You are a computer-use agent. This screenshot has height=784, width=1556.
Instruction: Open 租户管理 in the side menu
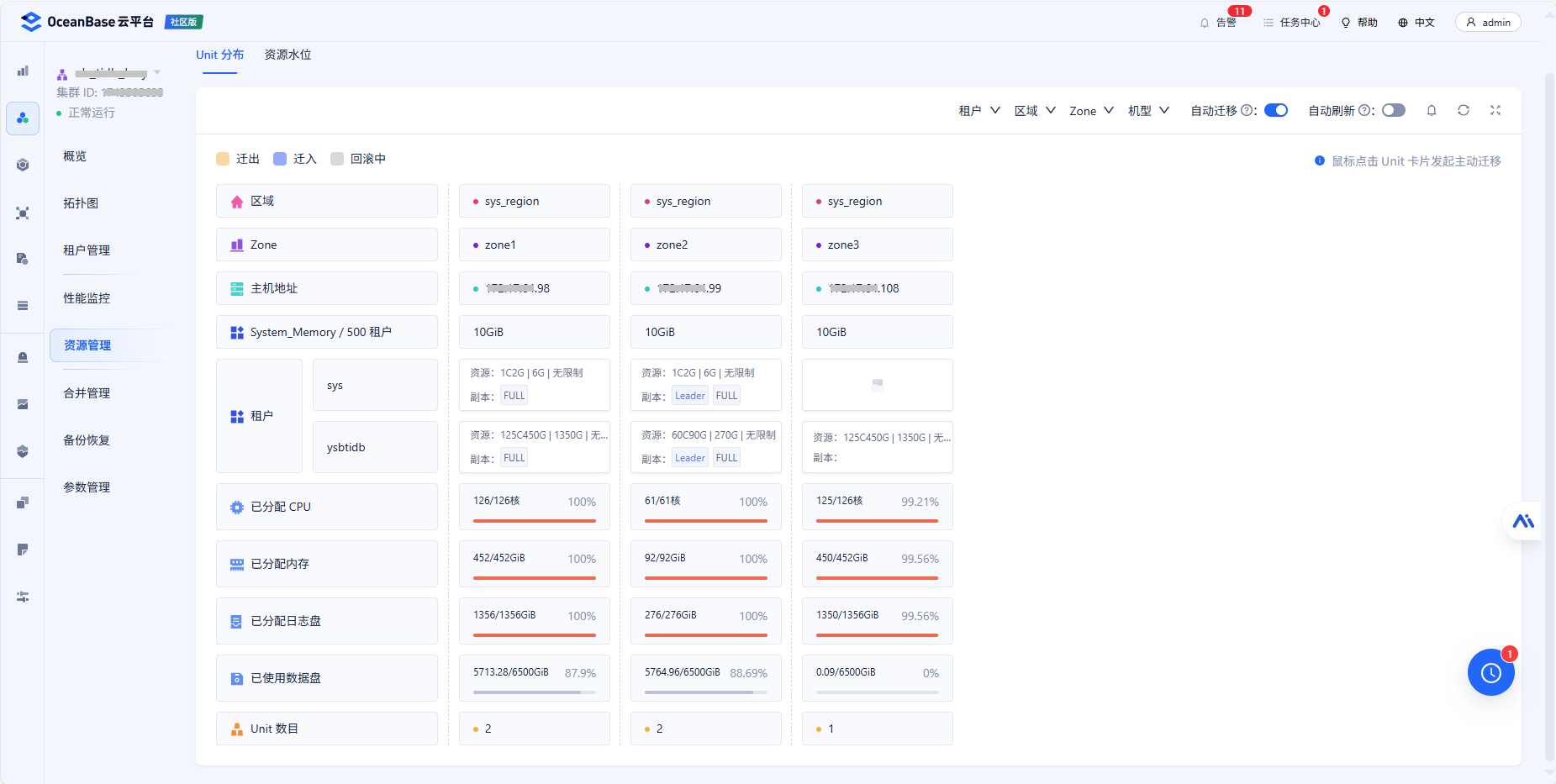coord(87,250)
